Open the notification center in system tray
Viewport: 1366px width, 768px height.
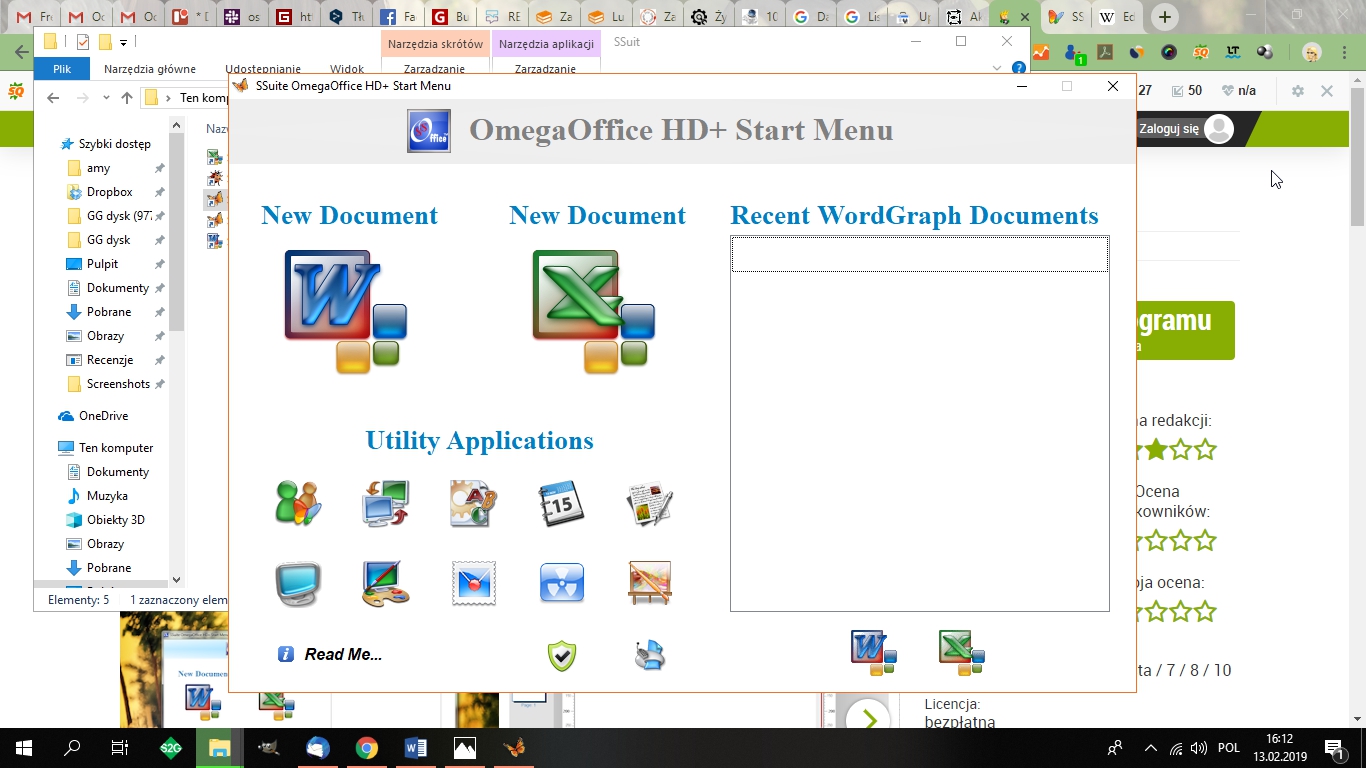pyautogui.click(x=1335, y=748)
